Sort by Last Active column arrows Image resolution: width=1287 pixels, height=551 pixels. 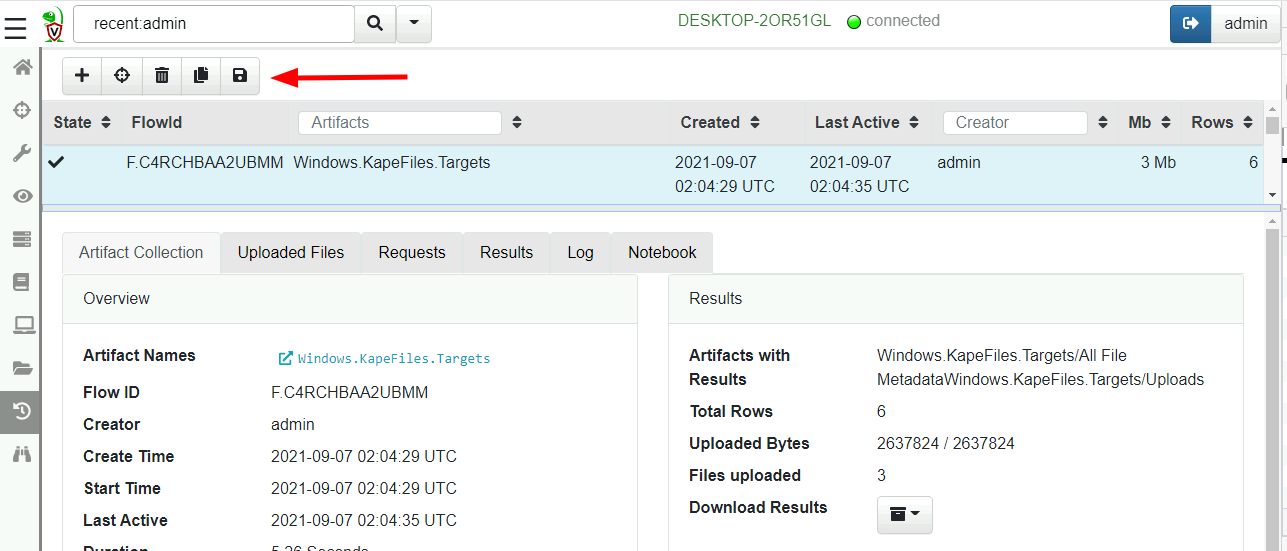[914, 123]
